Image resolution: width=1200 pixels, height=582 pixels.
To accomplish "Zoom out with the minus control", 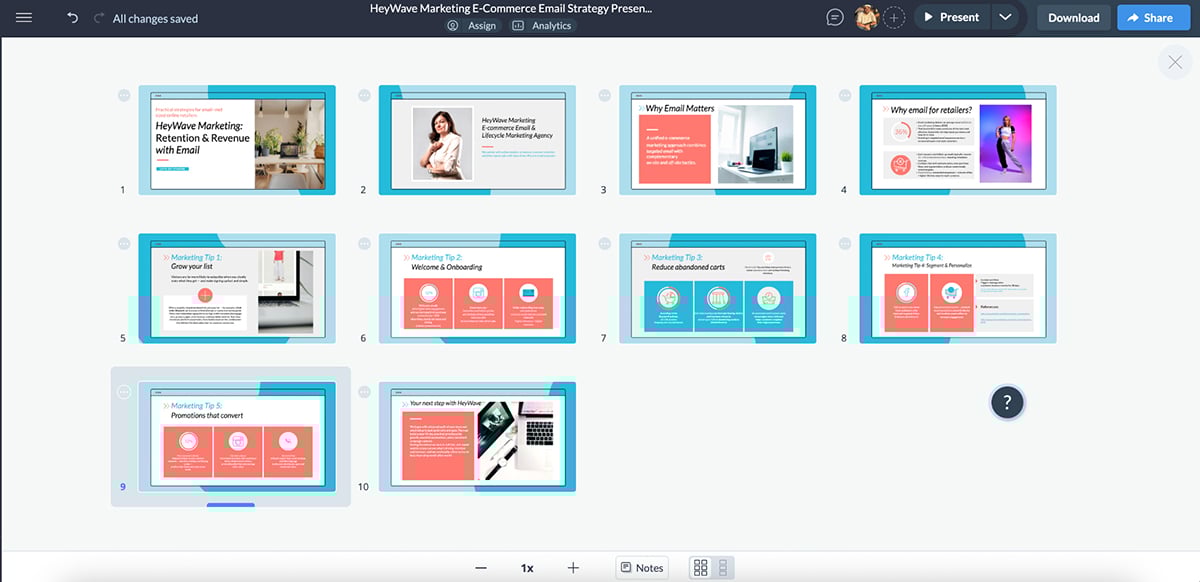I will 481,567.
